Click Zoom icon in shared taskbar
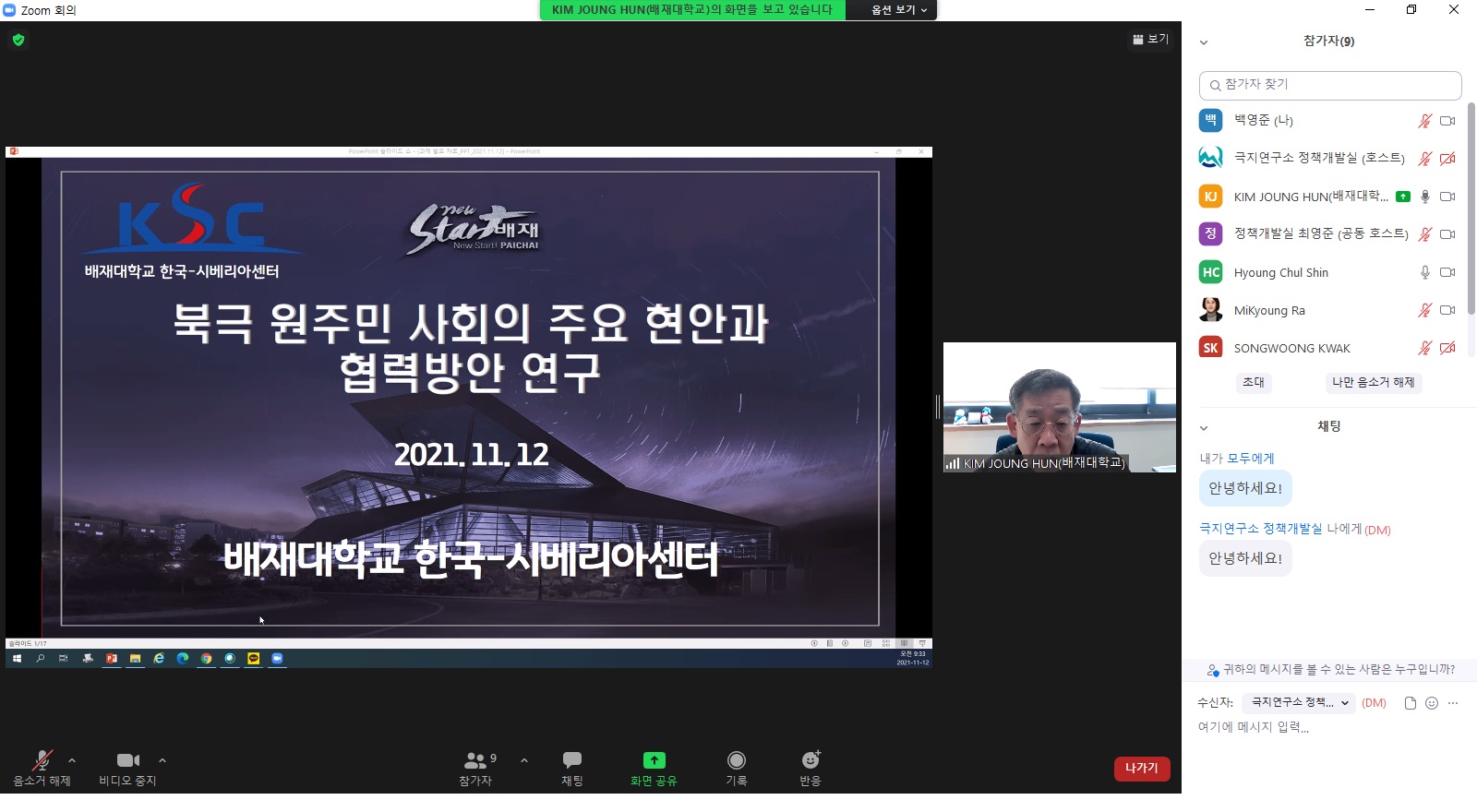 coord(277,659)
